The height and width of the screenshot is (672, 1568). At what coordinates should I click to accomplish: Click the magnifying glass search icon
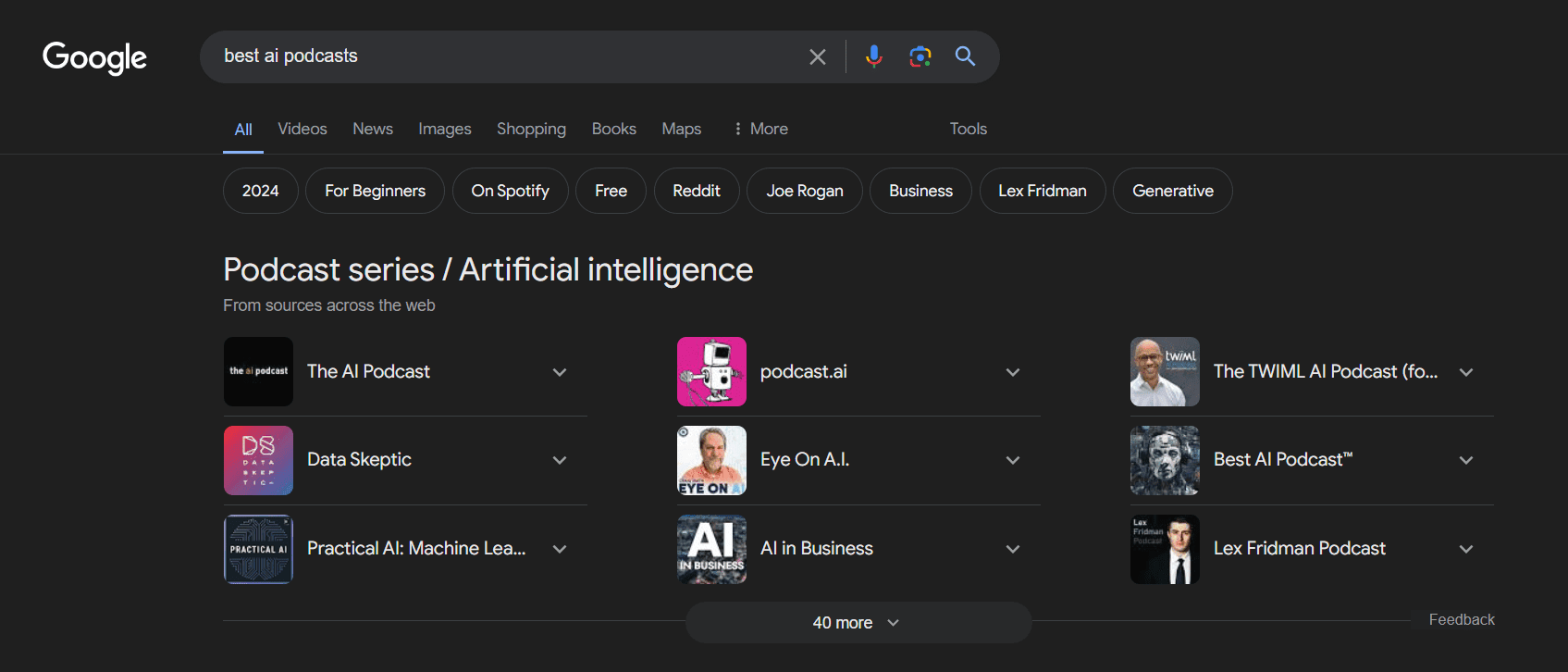[965, 56]
